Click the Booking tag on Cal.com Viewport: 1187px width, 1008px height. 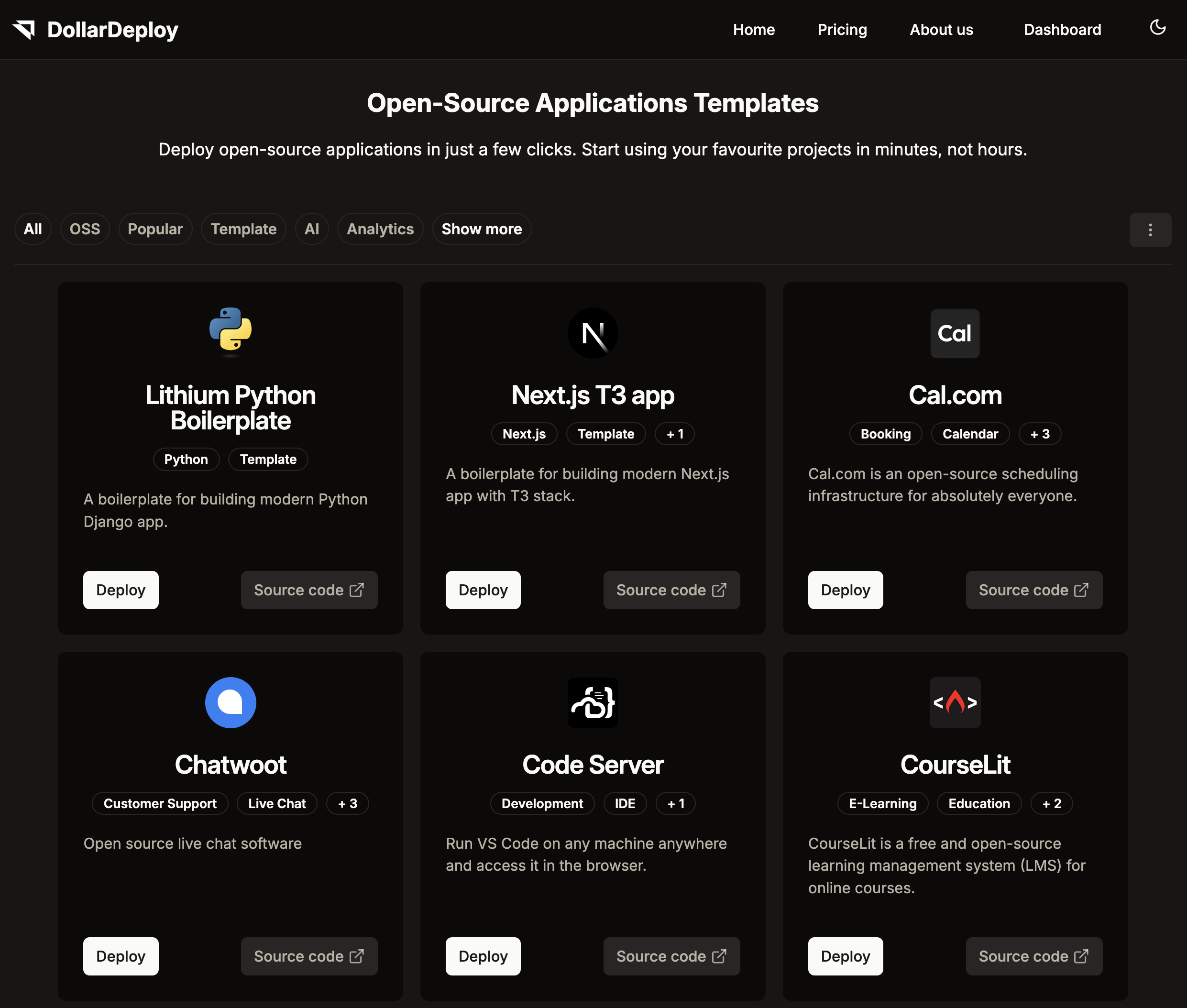coord(886,434)
